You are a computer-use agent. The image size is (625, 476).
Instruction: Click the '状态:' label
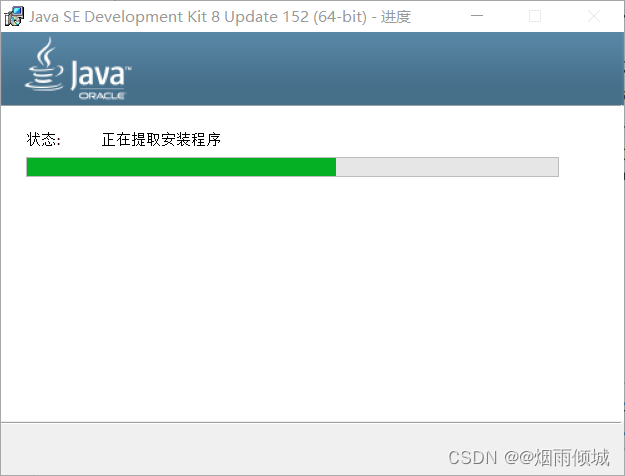tap(43, 140)
